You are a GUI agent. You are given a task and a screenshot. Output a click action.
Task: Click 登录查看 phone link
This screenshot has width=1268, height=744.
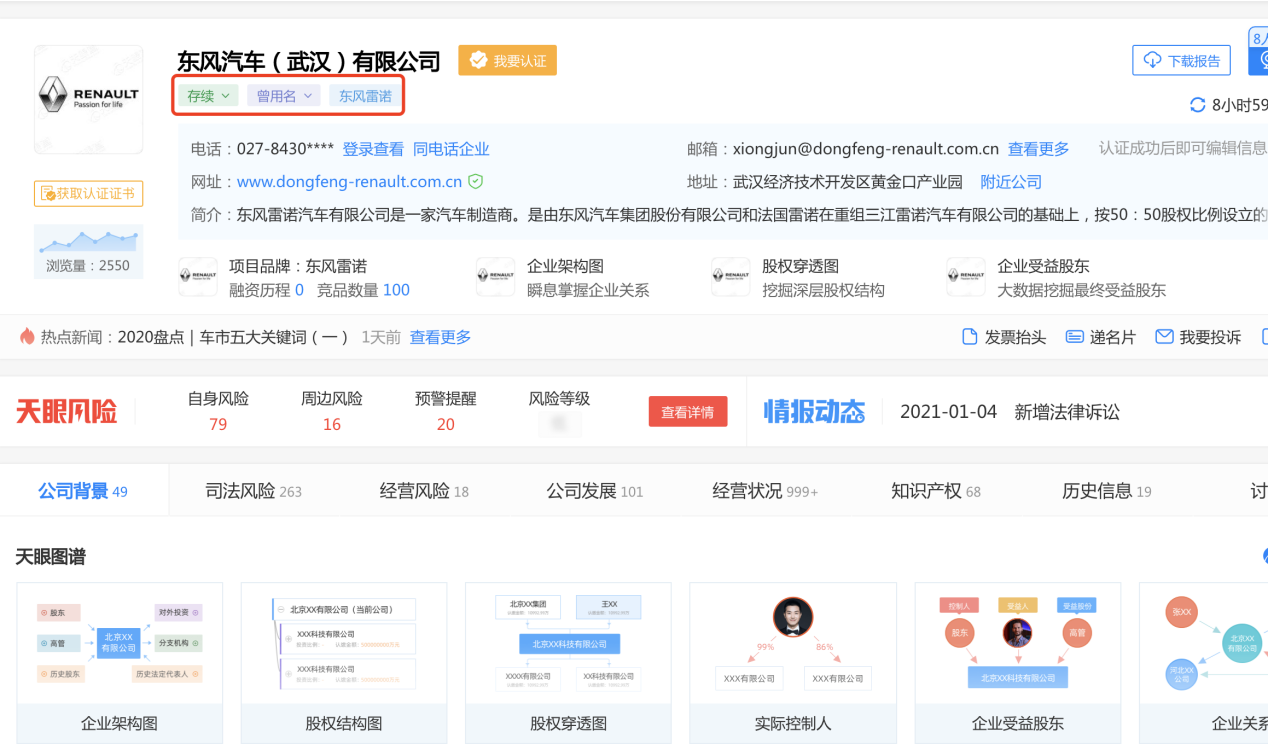point(373,149)
